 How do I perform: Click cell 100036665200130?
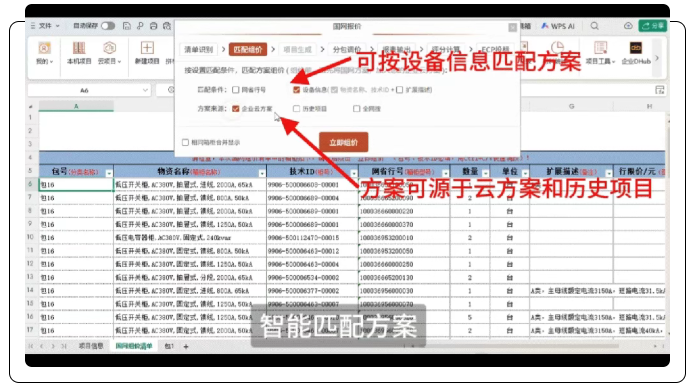click(404, 278)
